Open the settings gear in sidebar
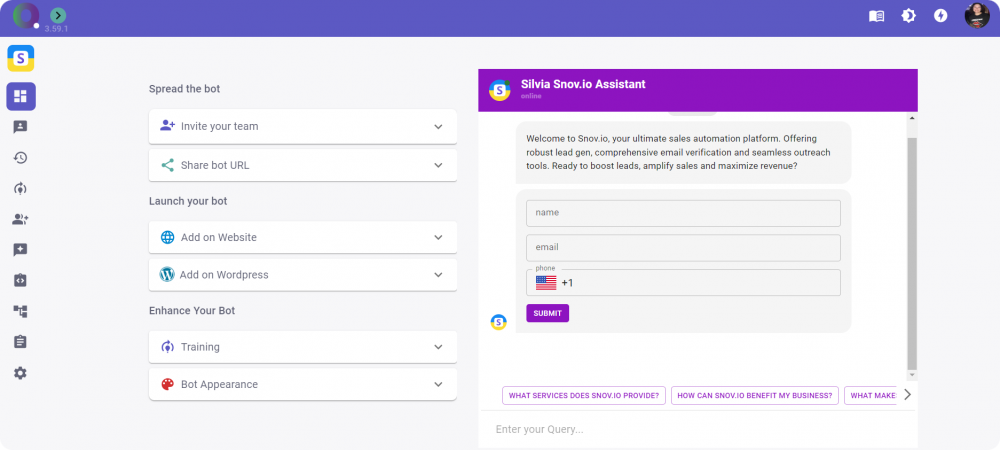Image resolution: width=1000 pixels, height=450 pixels. [x=20, y=373]
